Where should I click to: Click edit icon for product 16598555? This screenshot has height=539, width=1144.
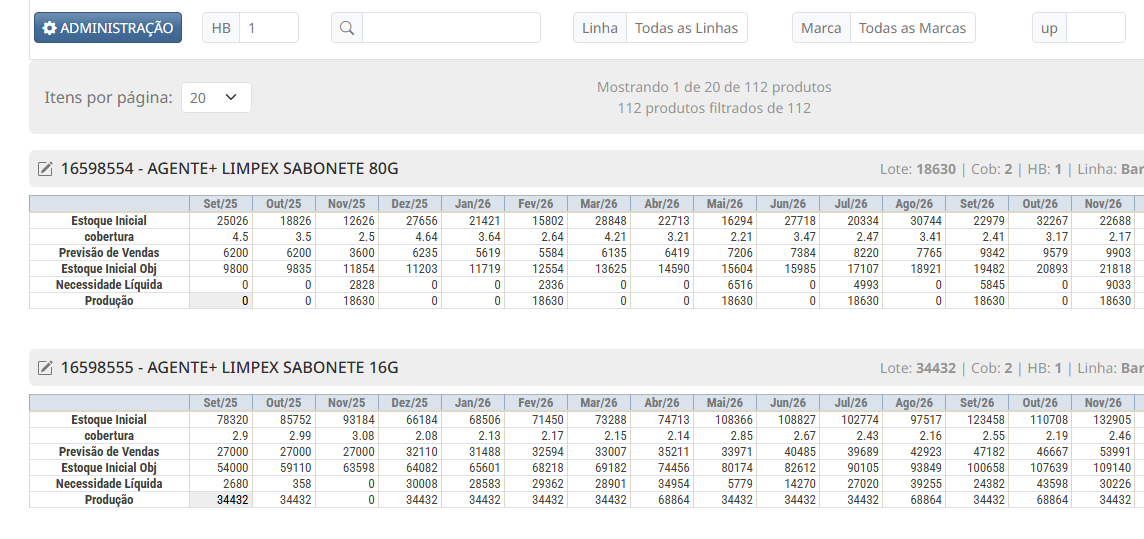pyautogui.click(x=45, y=368)
